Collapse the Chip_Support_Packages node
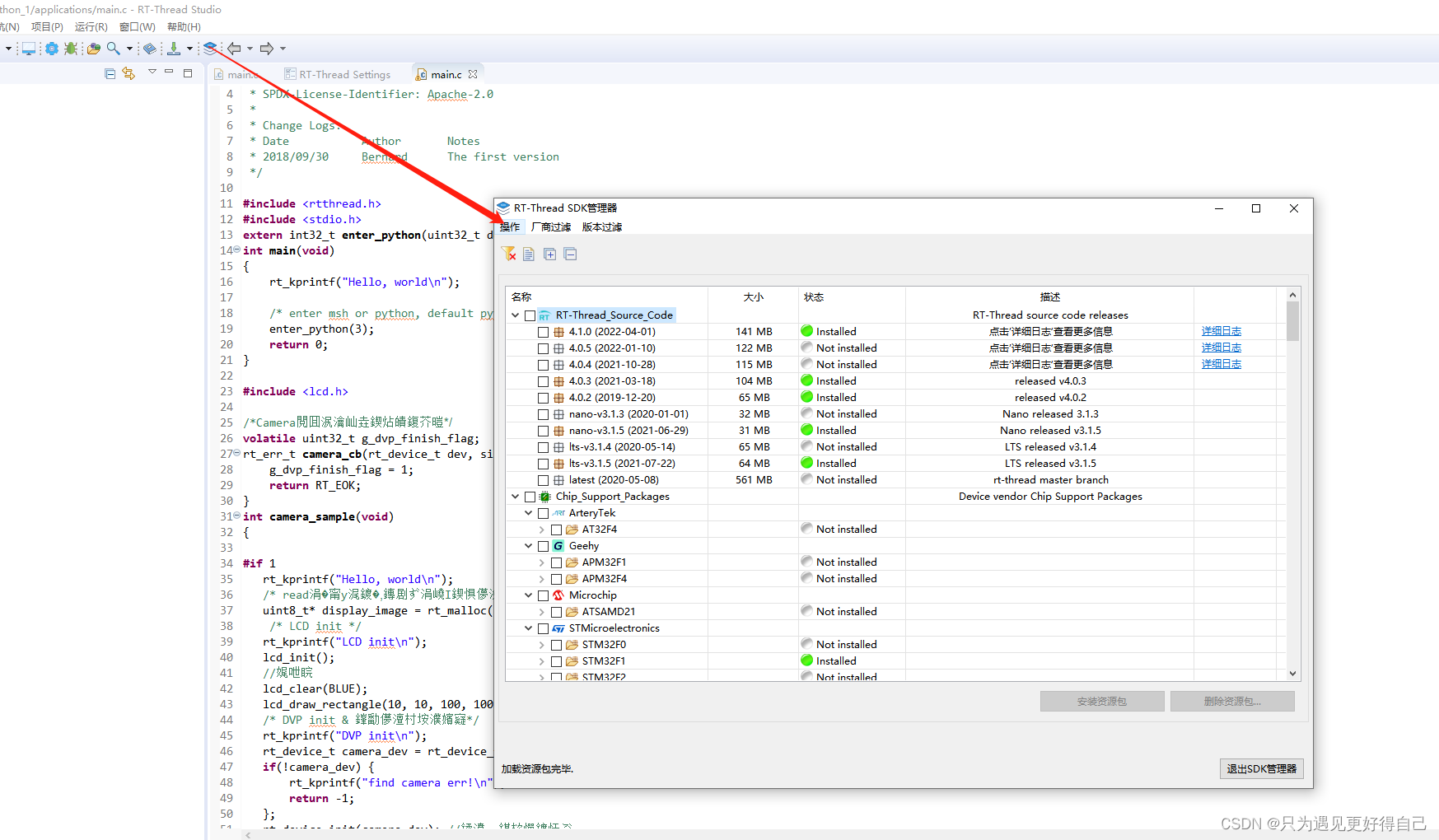 pos(516,496)
